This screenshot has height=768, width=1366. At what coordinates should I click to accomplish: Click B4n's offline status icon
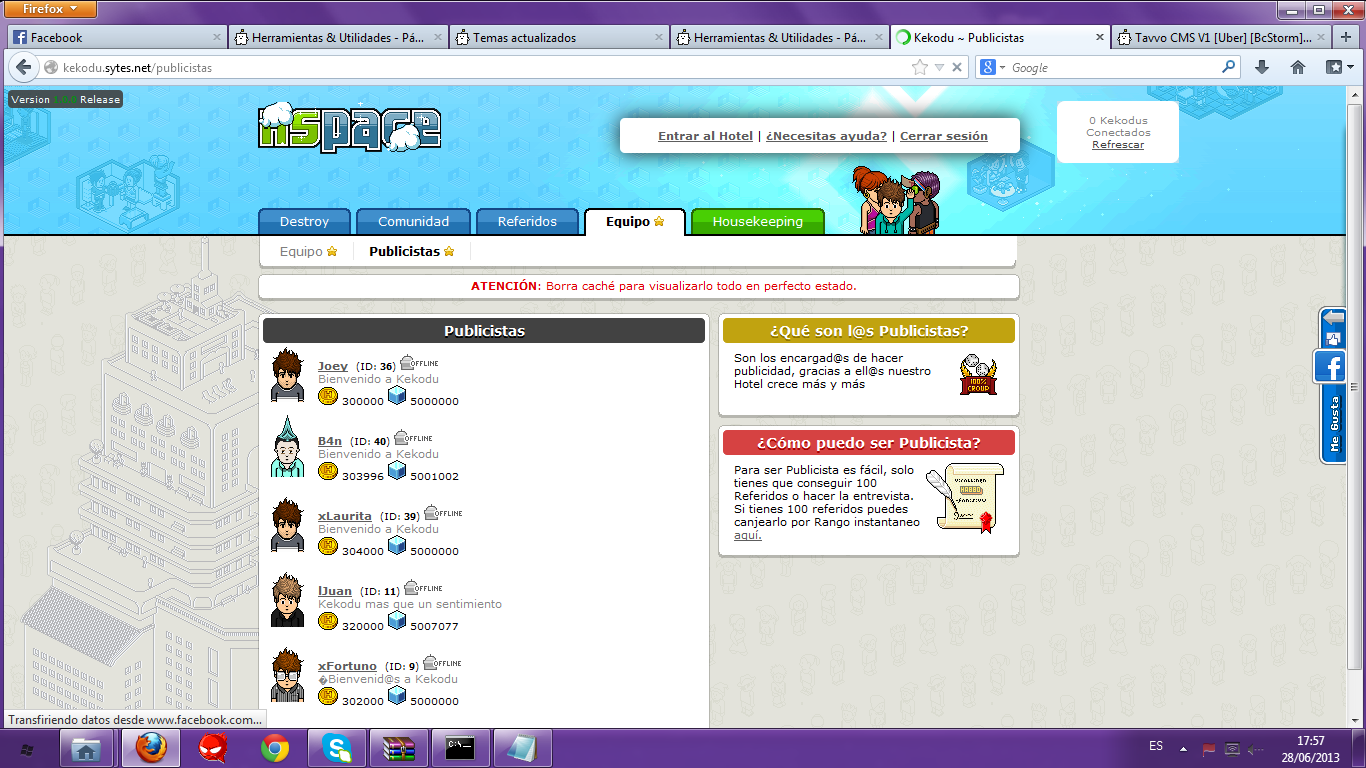click(413, 437)
